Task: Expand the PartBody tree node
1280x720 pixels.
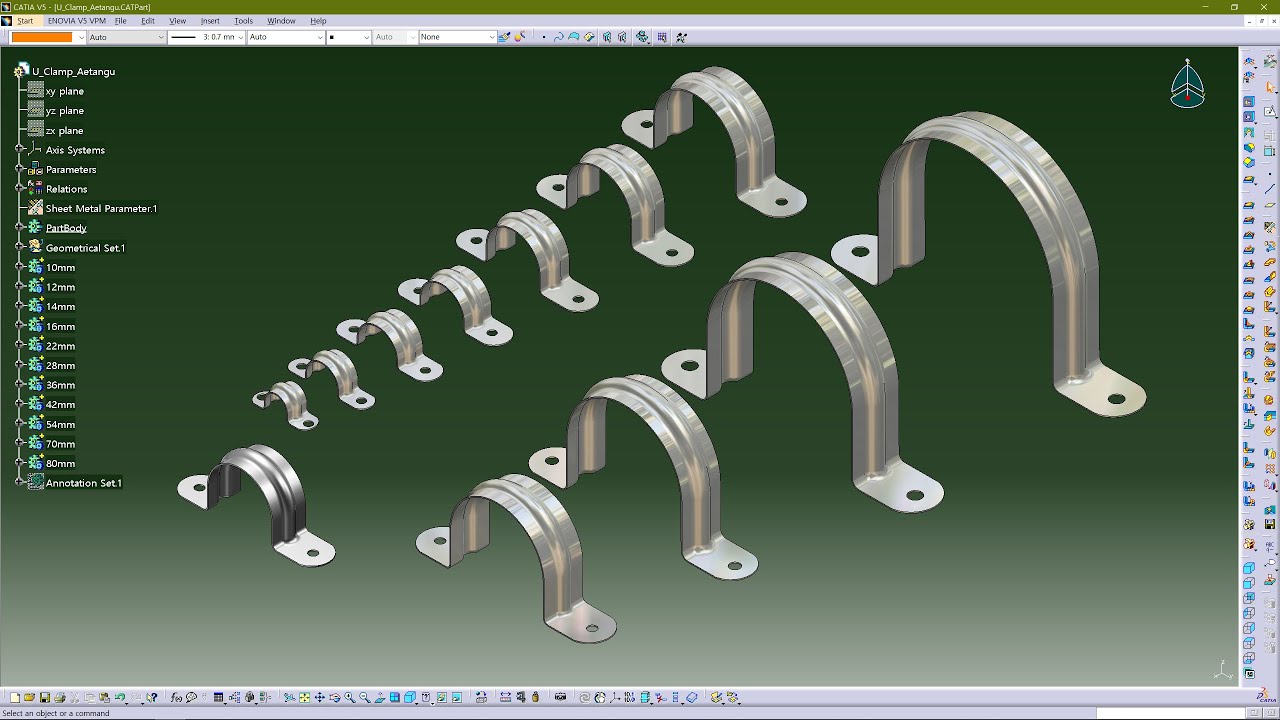Action: coord(19,227)
